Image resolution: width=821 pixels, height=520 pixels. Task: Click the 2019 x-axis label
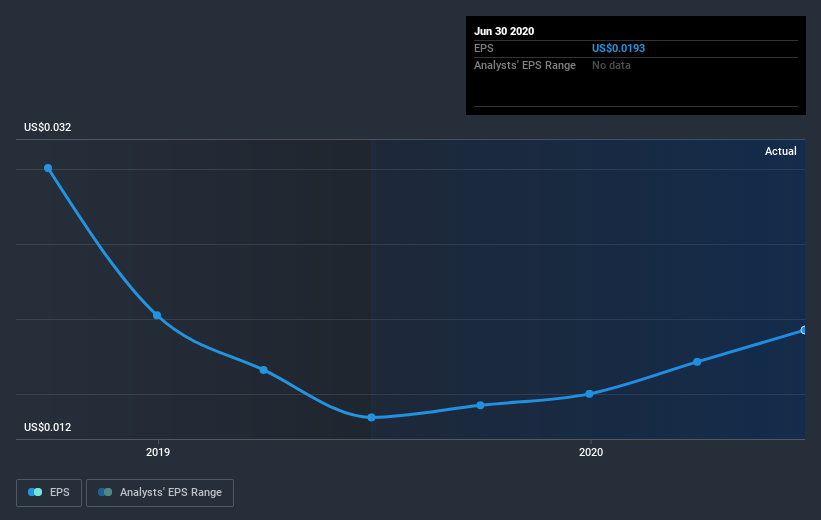click(x=158, y=452)
